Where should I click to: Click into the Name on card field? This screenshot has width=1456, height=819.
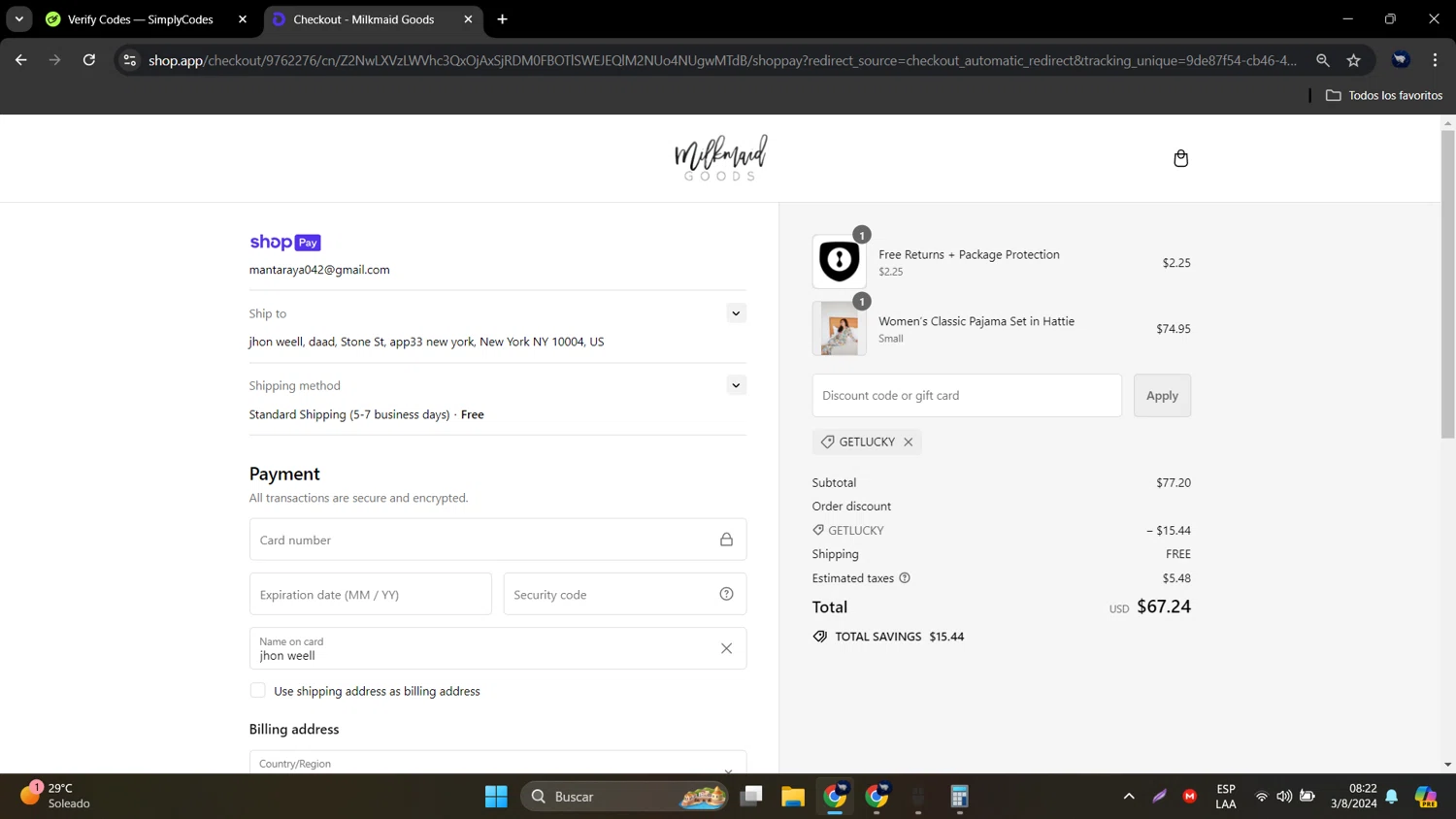tap(498, 648)
